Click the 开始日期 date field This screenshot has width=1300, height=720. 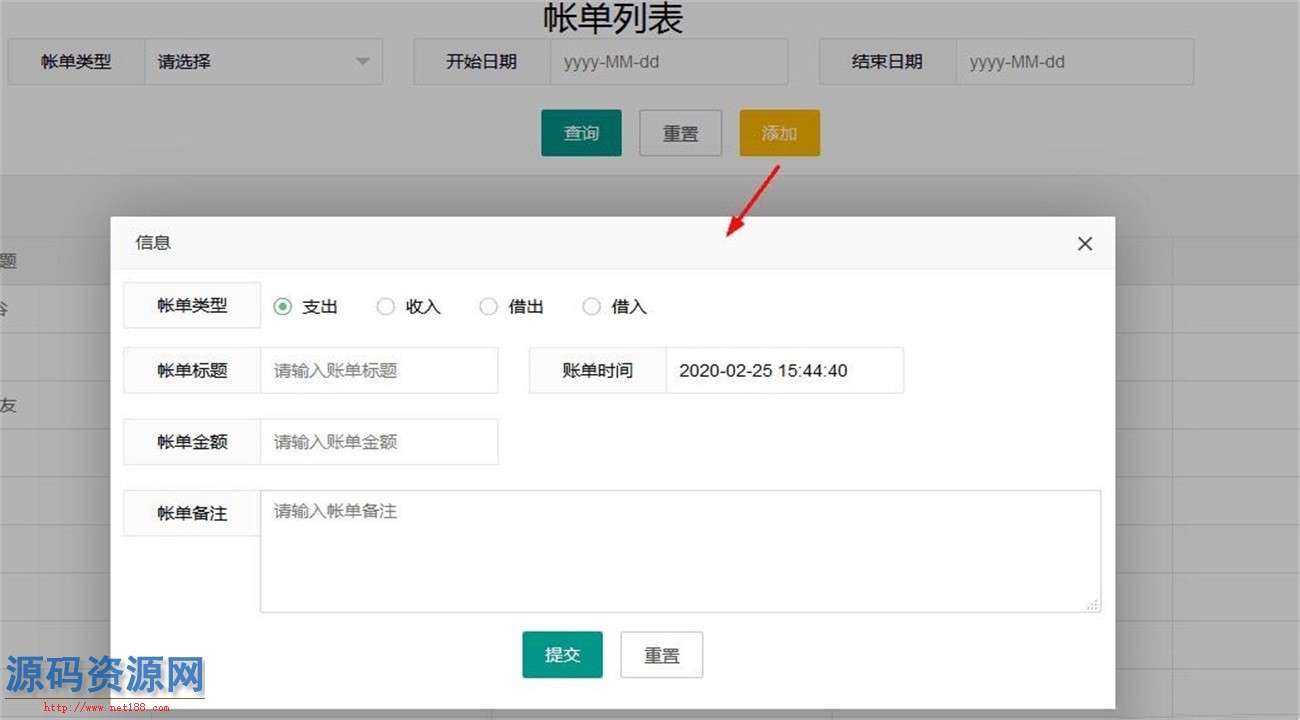tap(668, 62)
